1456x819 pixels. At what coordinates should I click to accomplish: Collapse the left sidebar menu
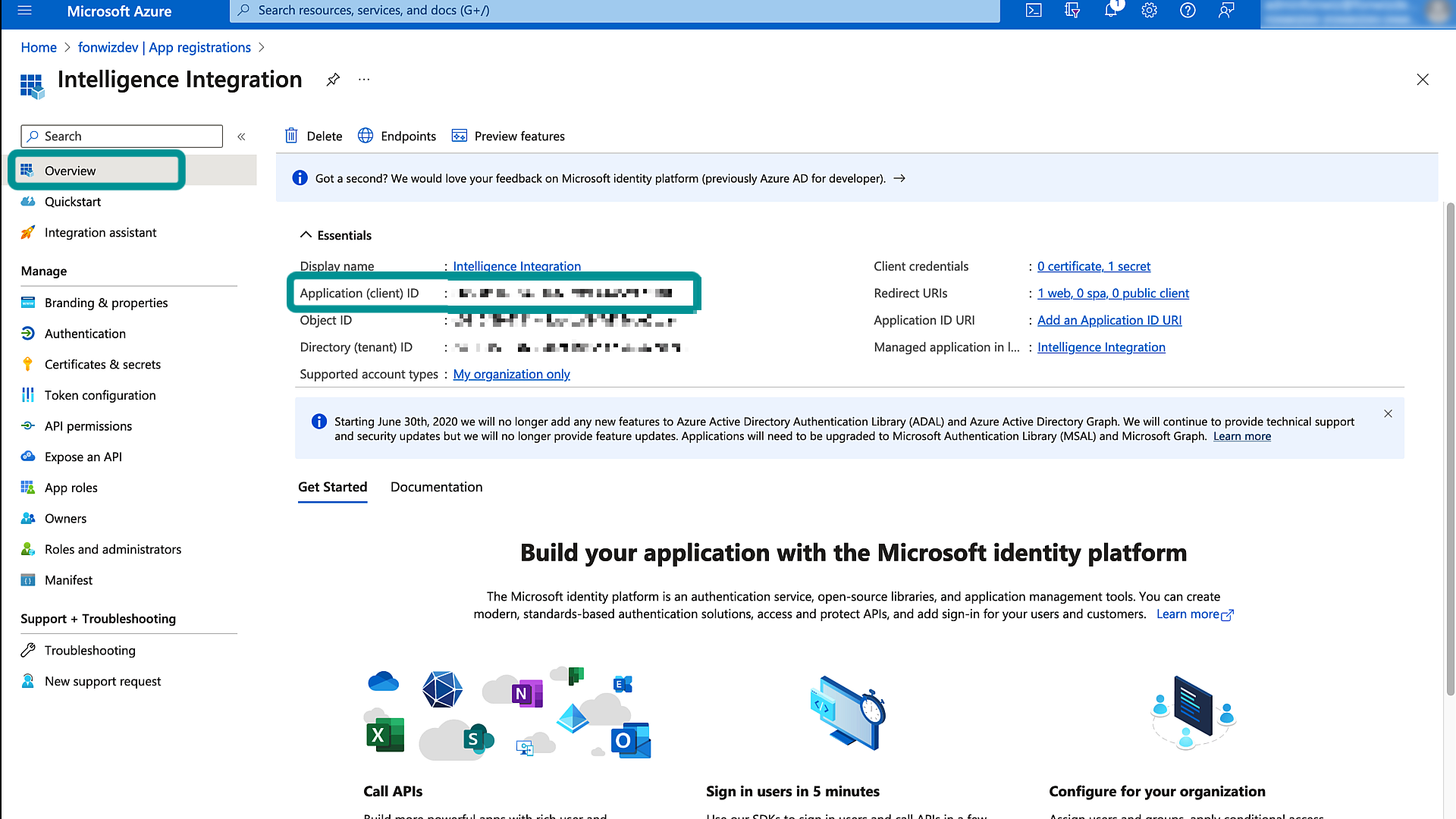[241, 136]
